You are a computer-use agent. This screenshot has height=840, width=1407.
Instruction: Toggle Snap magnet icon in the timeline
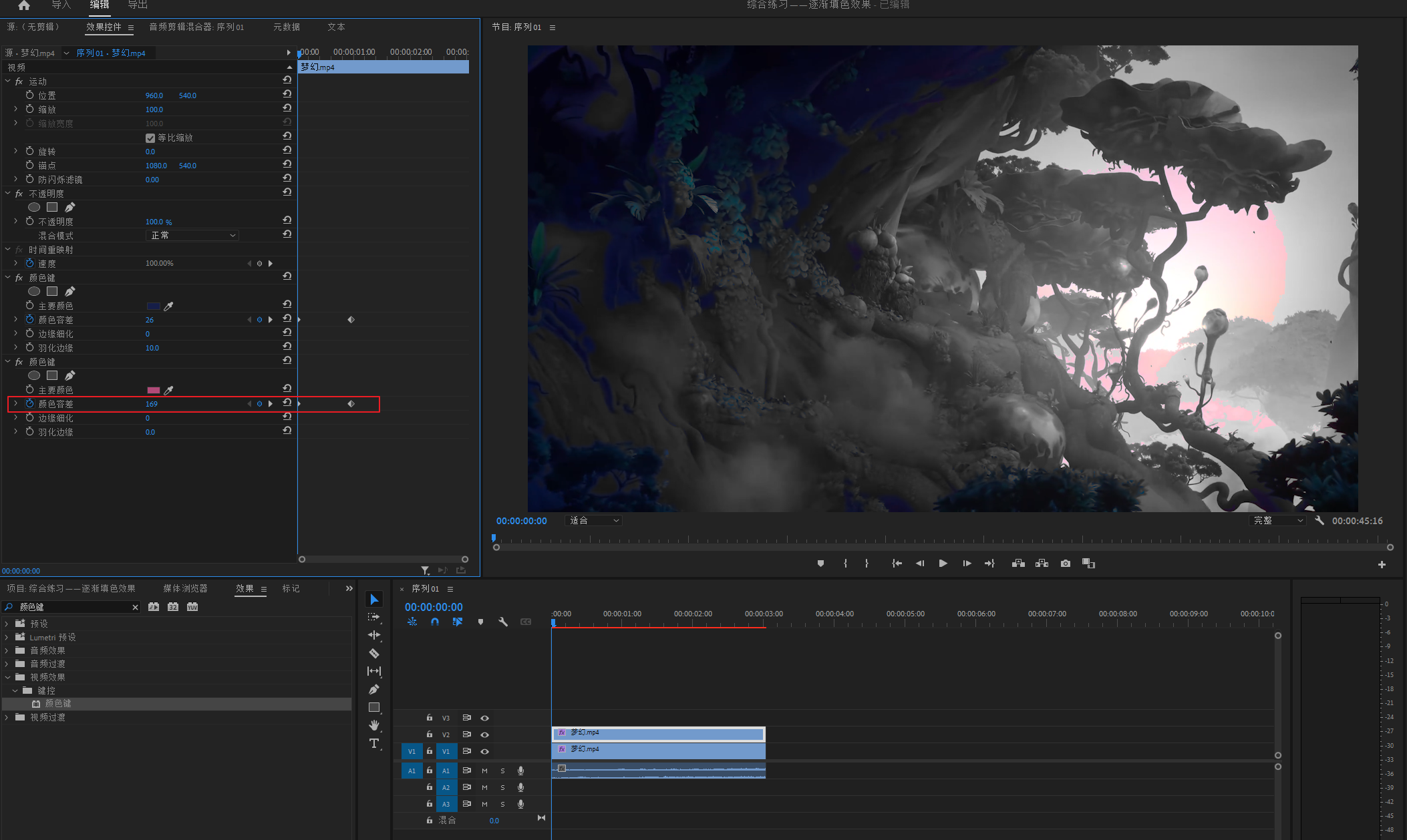435,622
